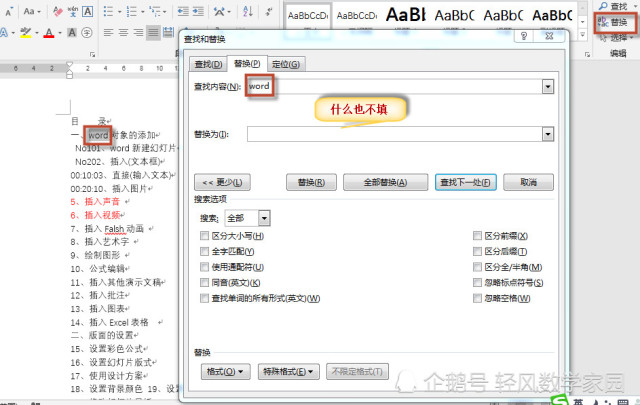The image size is (640, 405).
Task: Click the Sort A-Z icon
Action: (x=247, y=11)
